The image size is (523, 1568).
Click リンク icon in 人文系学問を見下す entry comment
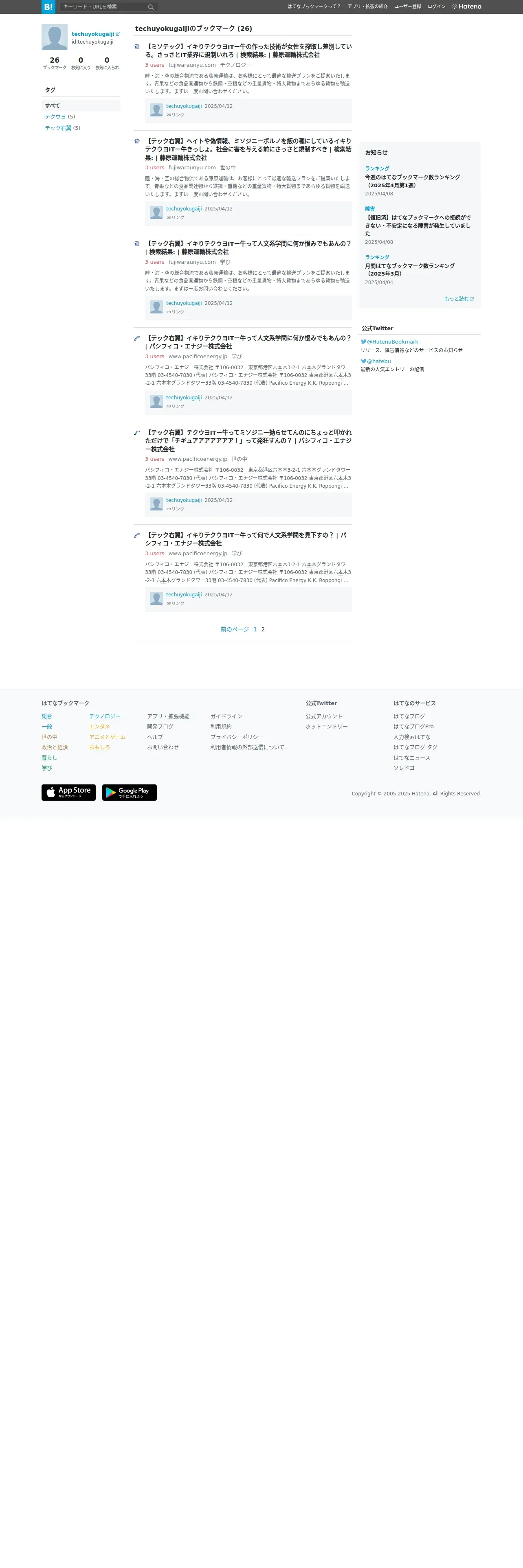tap(175, 604)
